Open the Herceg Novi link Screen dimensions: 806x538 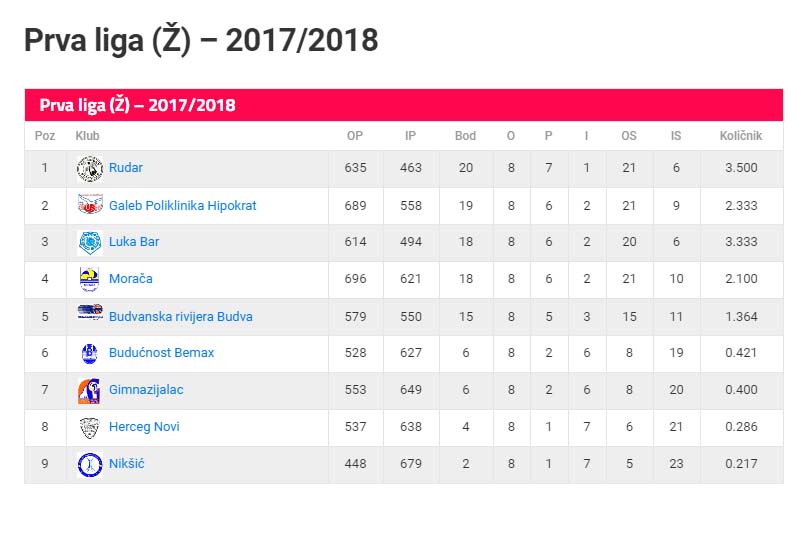(x=144, y=426)
